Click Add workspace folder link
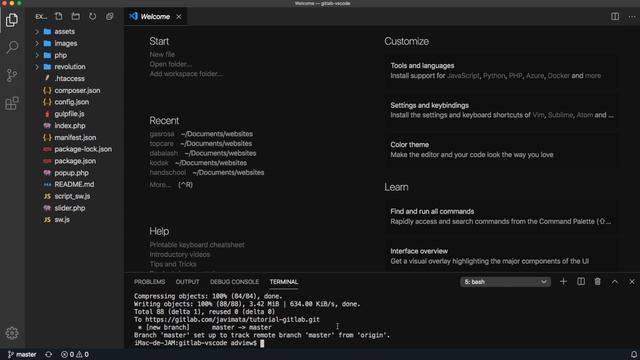The height and width of the screenshot is (360, 640). [186, 74]
